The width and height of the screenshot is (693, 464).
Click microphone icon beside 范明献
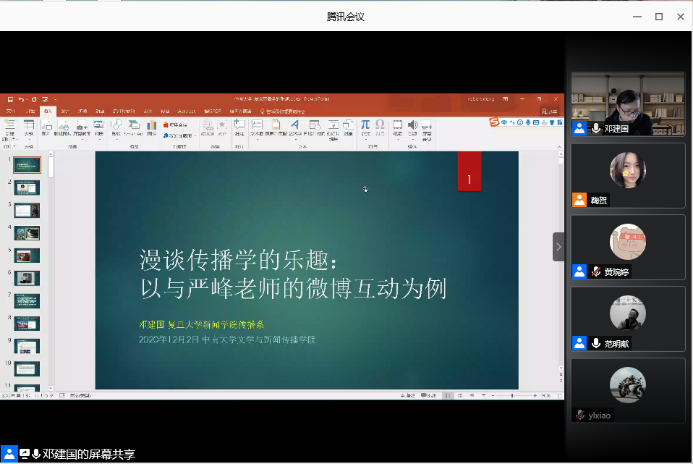pyautogui.click(x=596, y=343)
